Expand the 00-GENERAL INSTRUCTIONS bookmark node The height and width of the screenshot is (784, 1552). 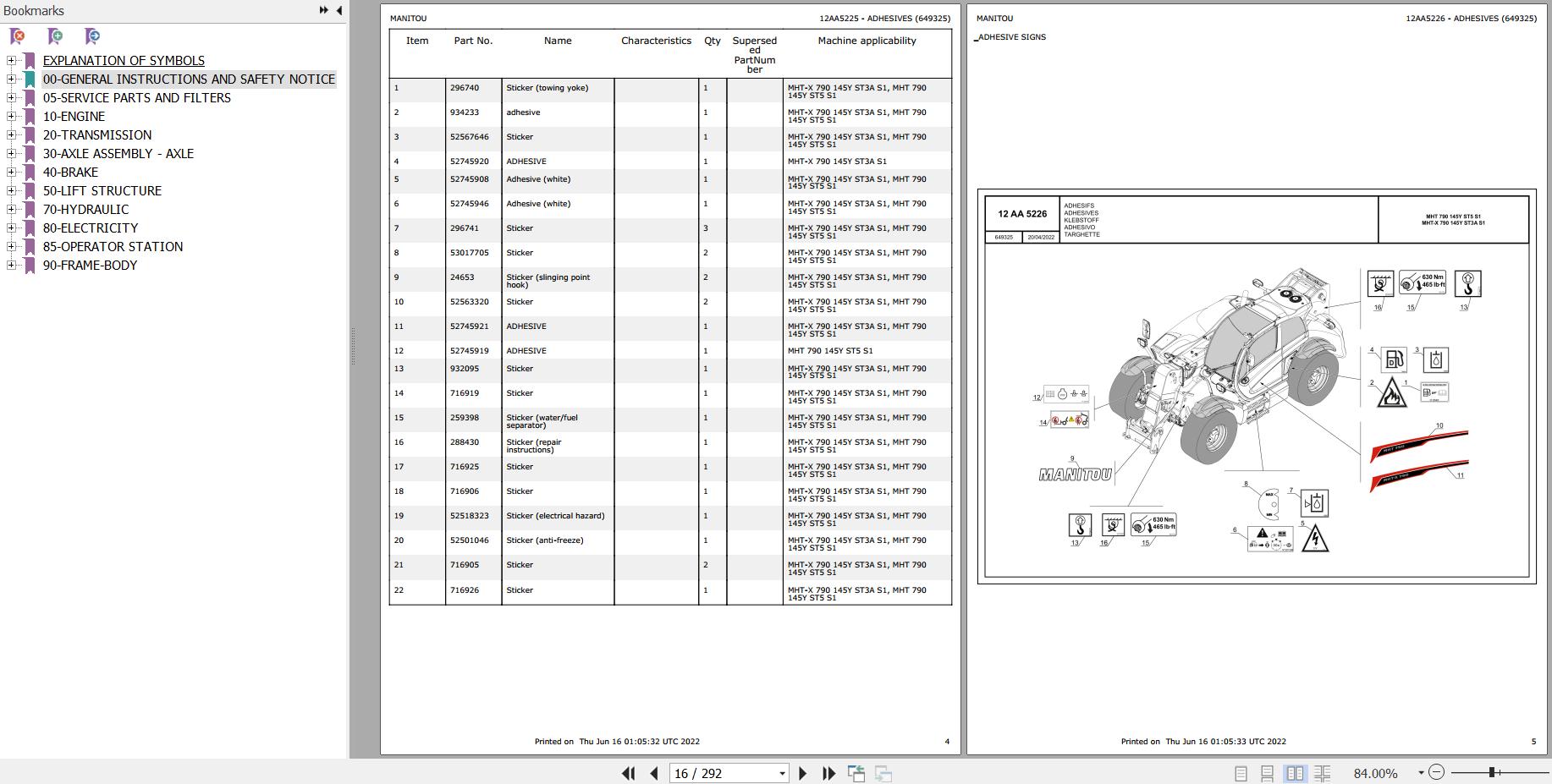pos(11,79)
